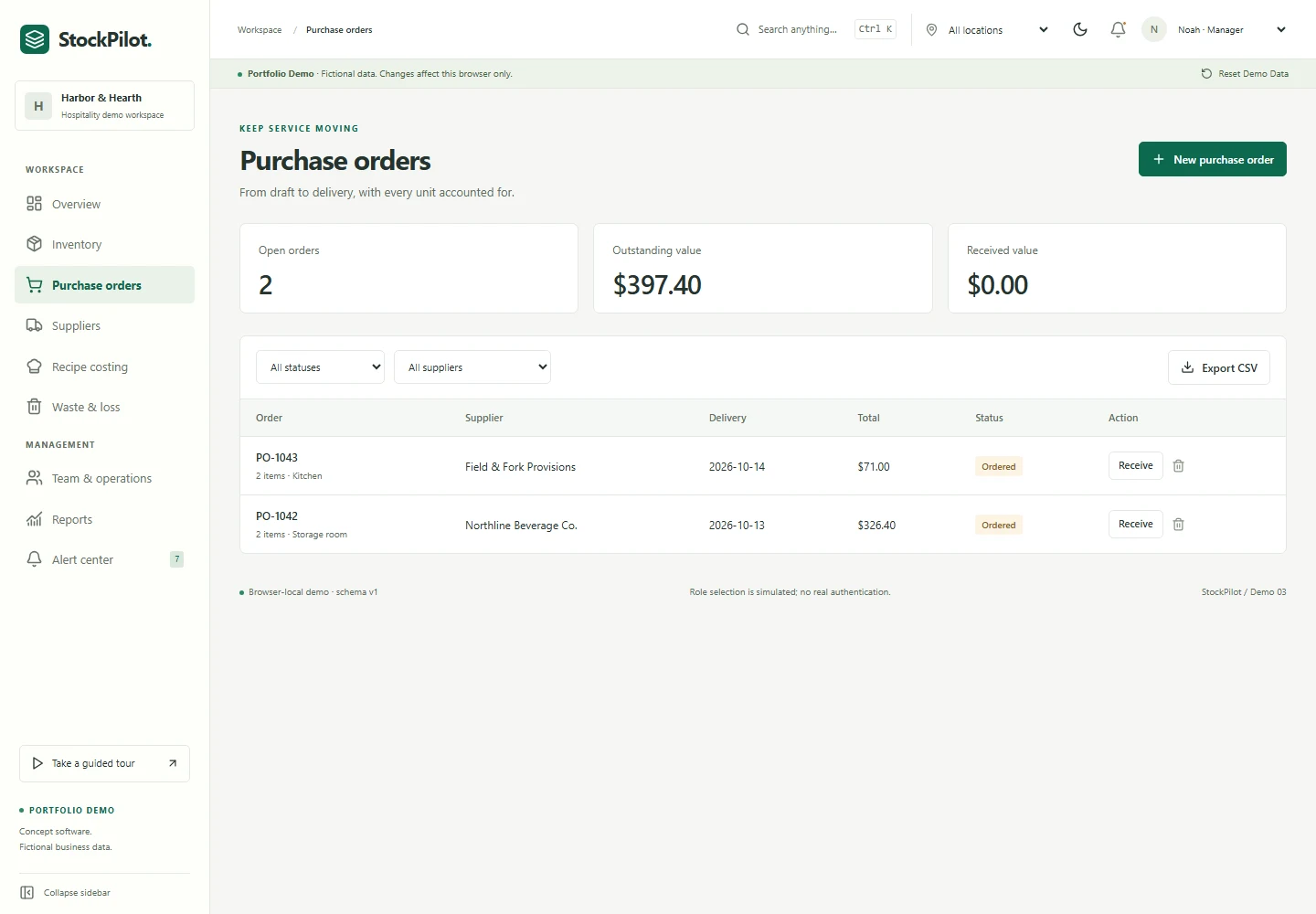The image size is (1316, 914).
Task: Click Ordered status badge for PO-1042
Action: point(999,525)
